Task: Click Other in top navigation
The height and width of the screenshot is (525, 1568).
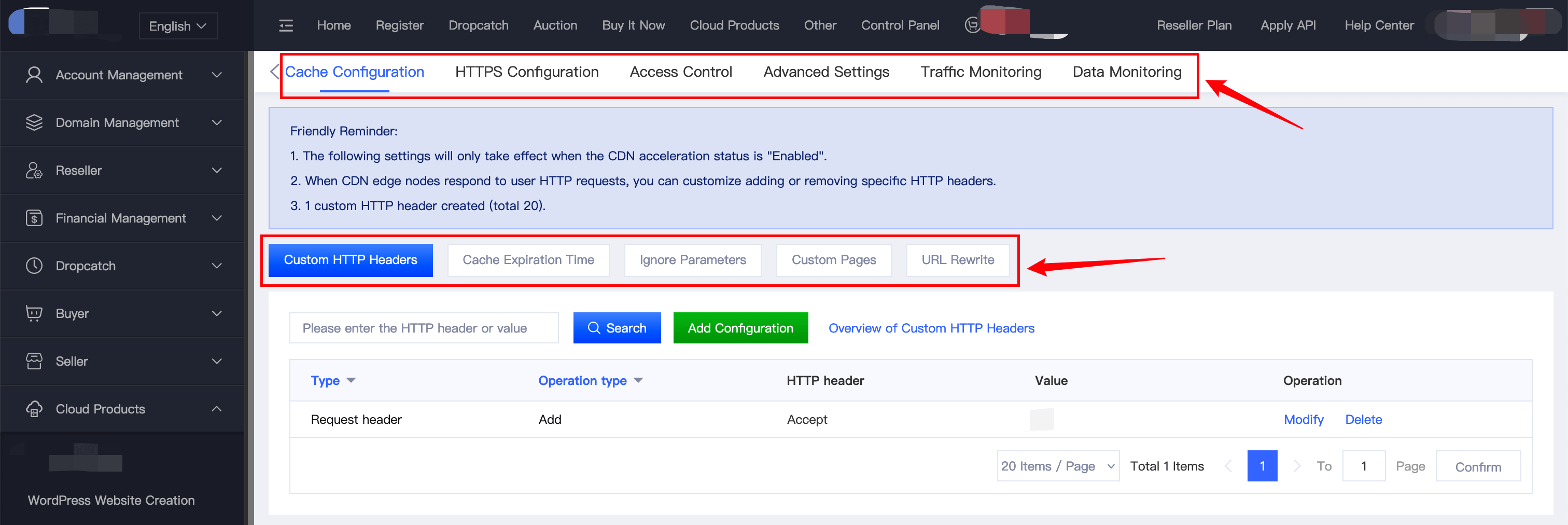Action: coord(820,25)
